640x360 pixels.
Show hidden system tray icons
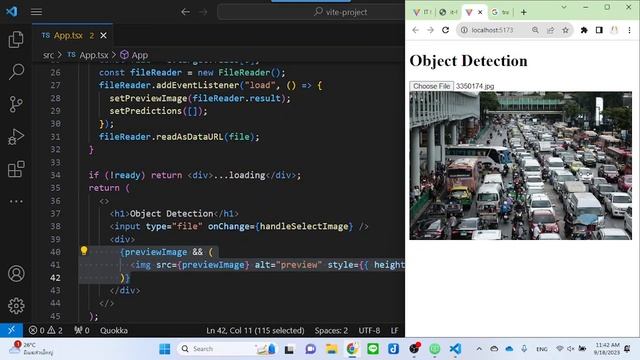(479, 349)
